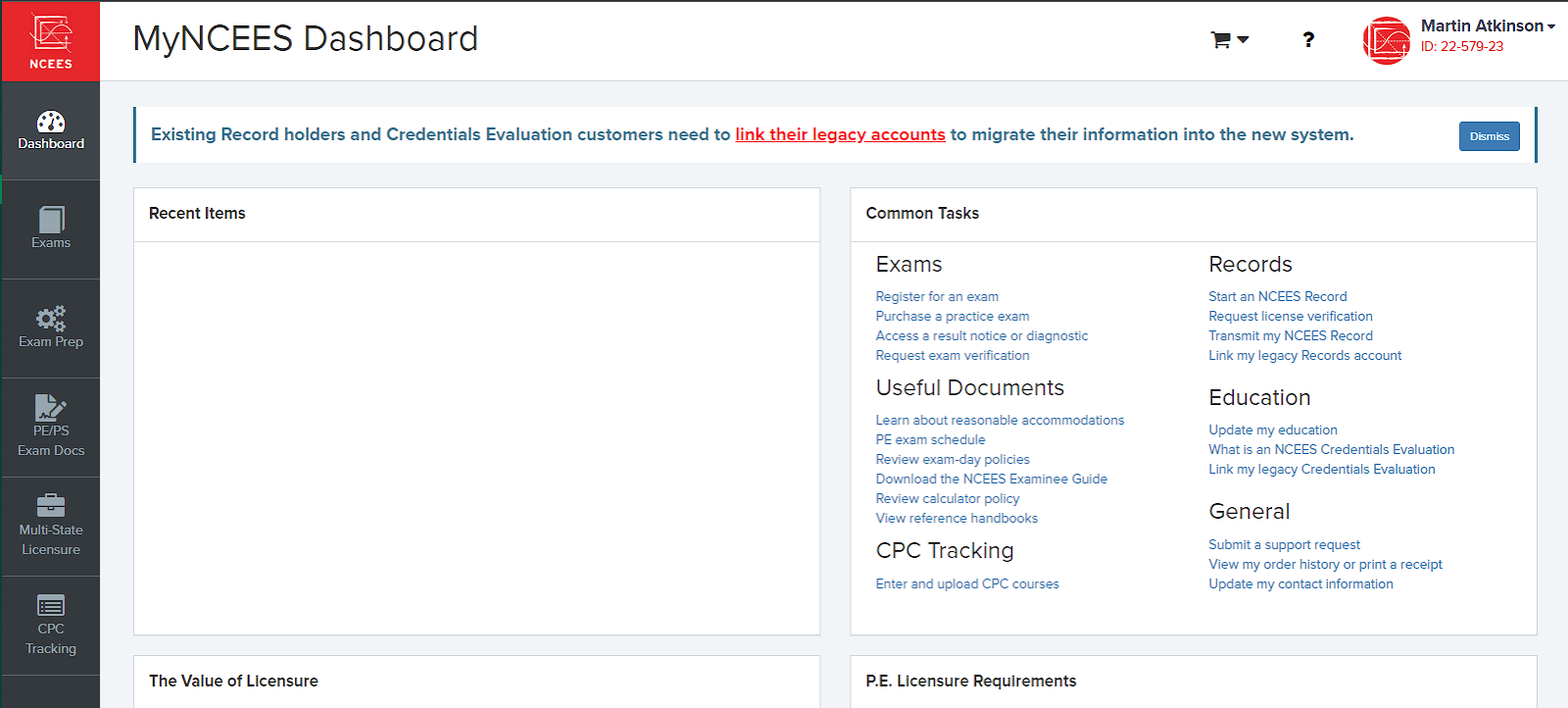This screenshot has width=1568, height=708.
Task: Open the PE/PS Exam Docs icon
Action: (x=51, y=407)
